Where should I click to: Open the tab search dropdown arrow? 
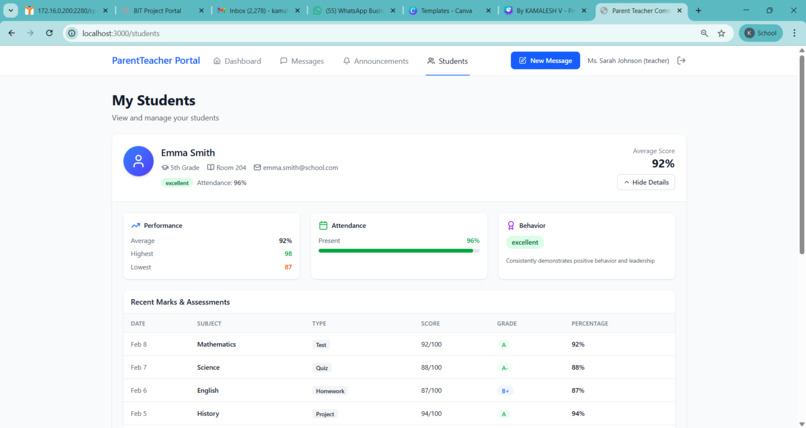click(10, 10)
